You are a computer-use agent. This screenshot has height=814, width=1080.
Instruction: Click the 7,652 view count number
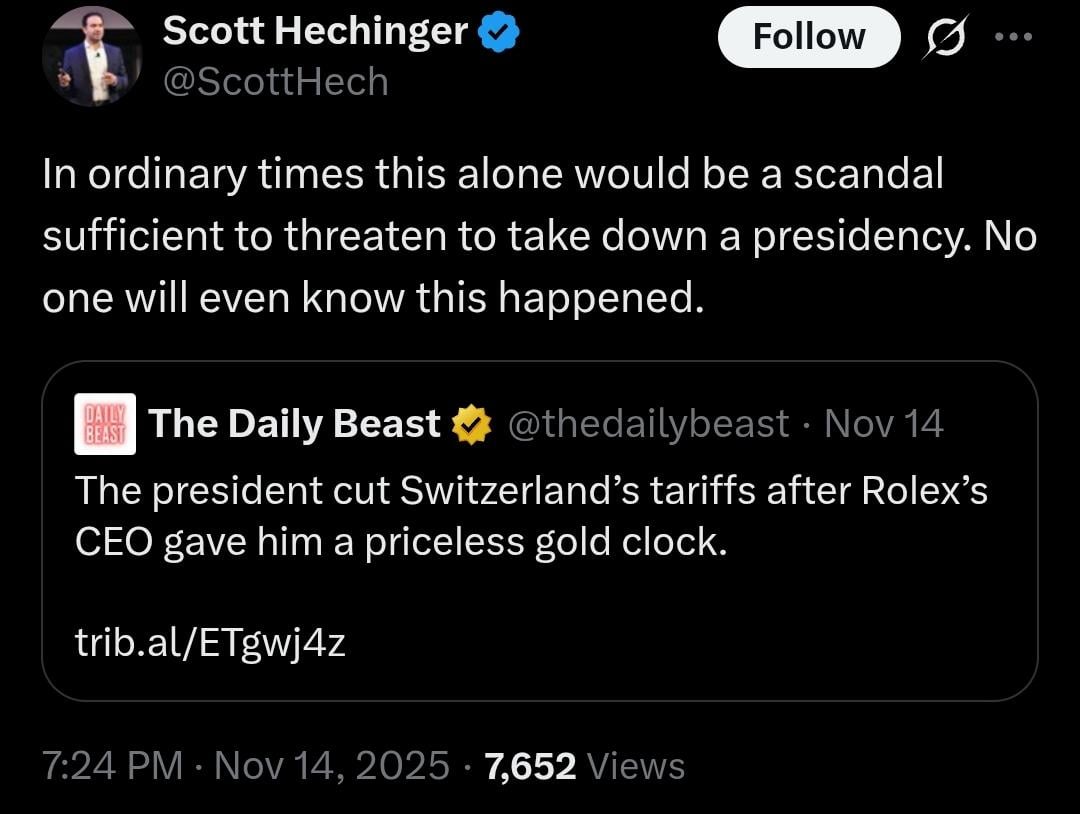tap(530, 766)
